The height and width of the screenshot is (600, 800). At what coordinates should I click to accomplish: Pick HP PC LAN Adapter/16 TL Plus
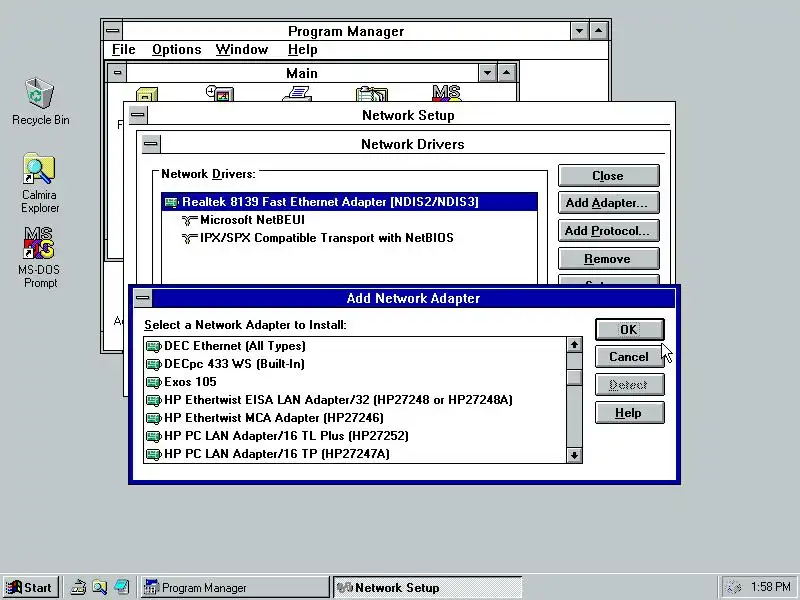[x=355, y=436]
